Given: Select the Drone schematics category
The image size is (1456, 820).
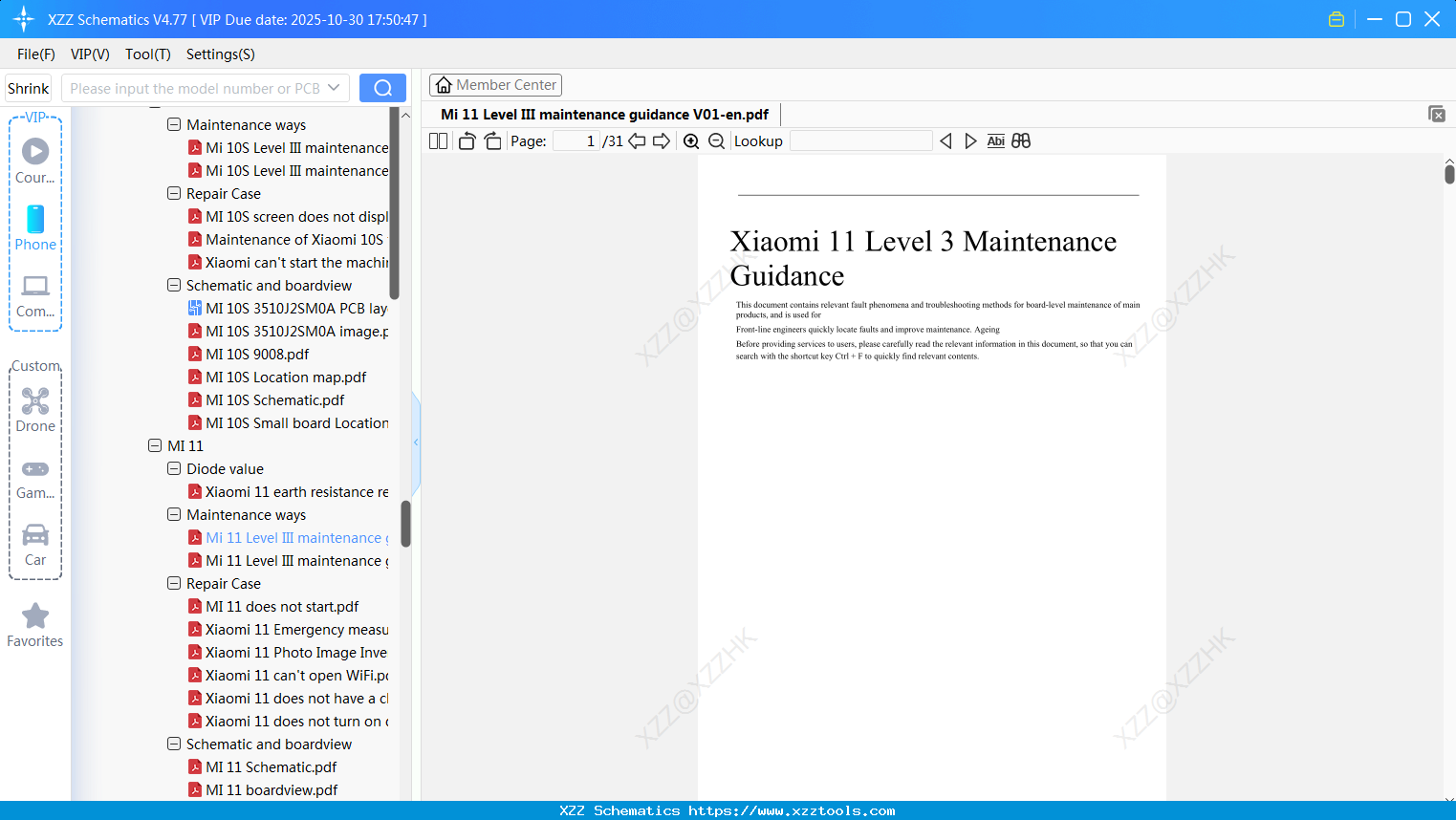Looking at the screenshot, I should coord(34,410).
